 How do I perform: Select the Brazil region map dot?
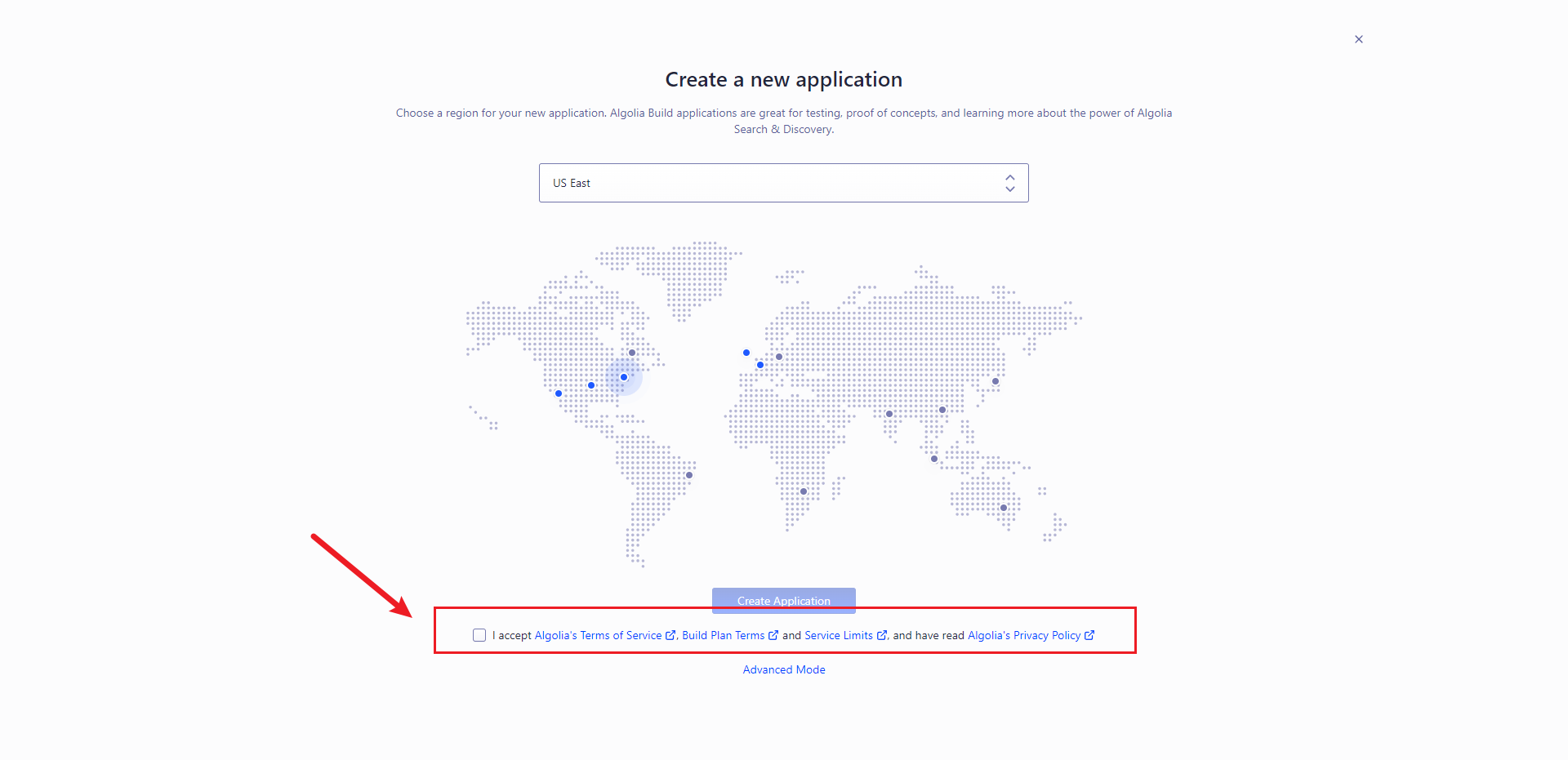[x=689, y=475]
